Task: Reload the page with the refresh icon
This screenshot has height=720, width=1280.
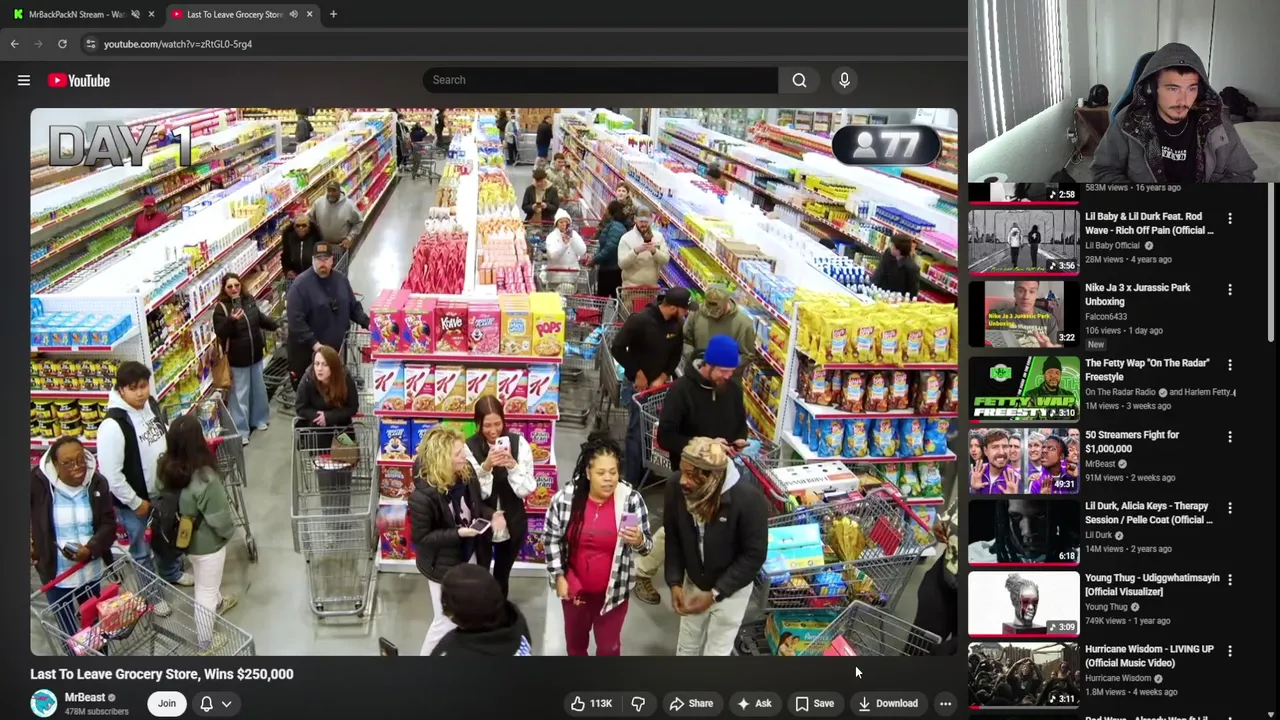Action: click(62, 44)
